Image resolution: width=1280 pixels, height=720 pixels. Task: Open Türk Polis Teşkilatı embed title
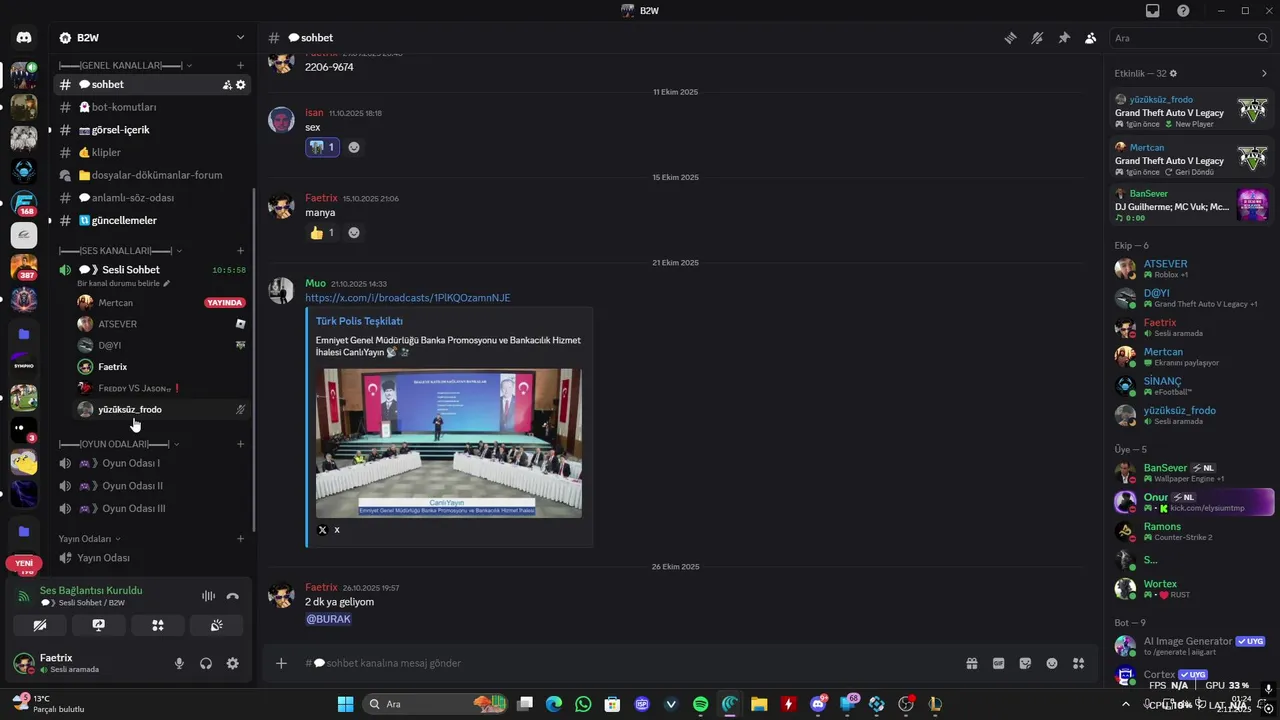tap(359, 321)
